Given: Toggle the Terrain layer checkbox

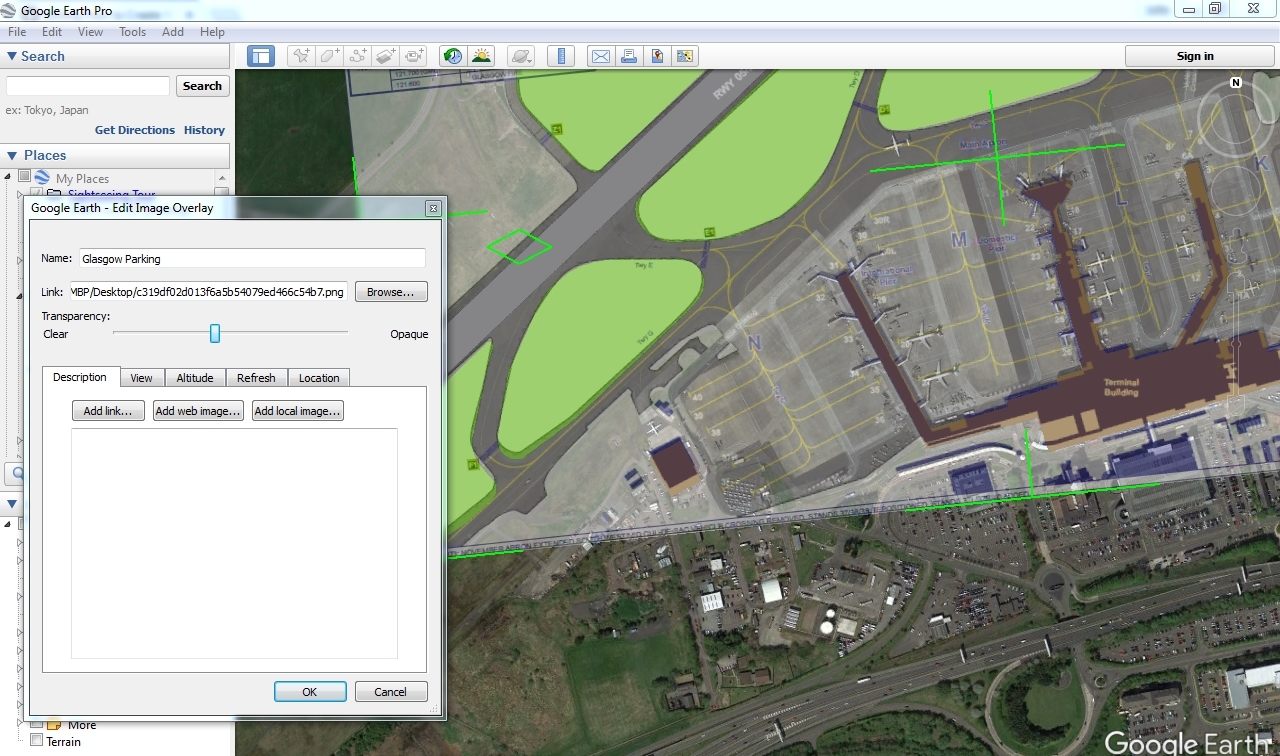Looking at the screenshot, I should [37, 741].
